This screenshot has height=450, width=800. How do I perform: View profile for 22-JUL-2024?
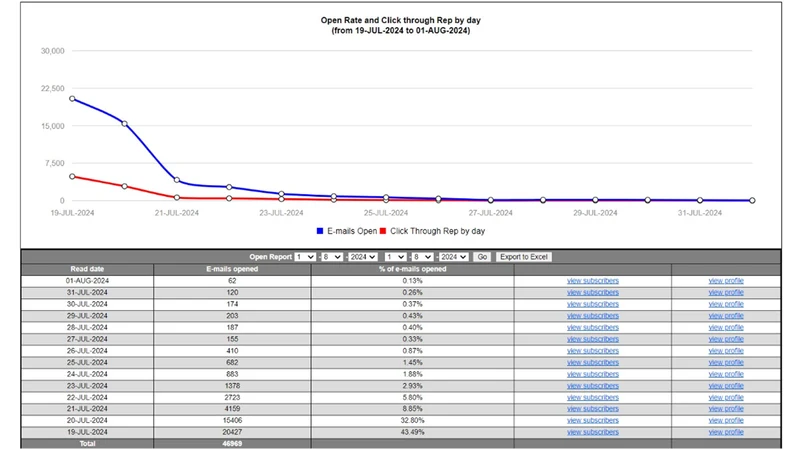[726, 397]
